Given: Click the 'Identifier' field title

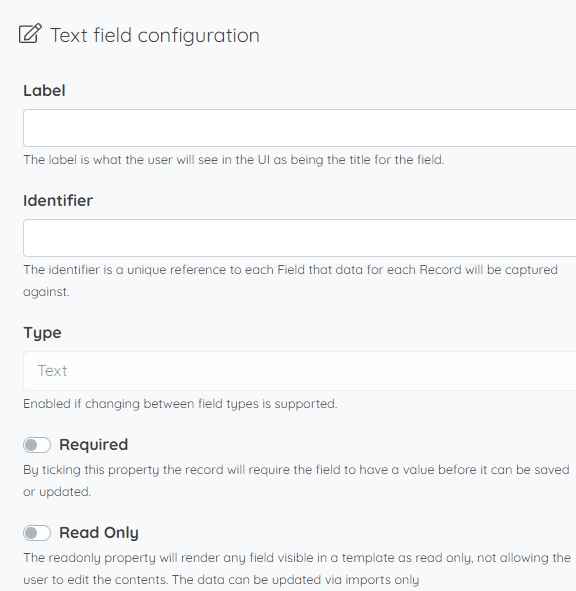Looking at the screenshot, I should point(58,201).
